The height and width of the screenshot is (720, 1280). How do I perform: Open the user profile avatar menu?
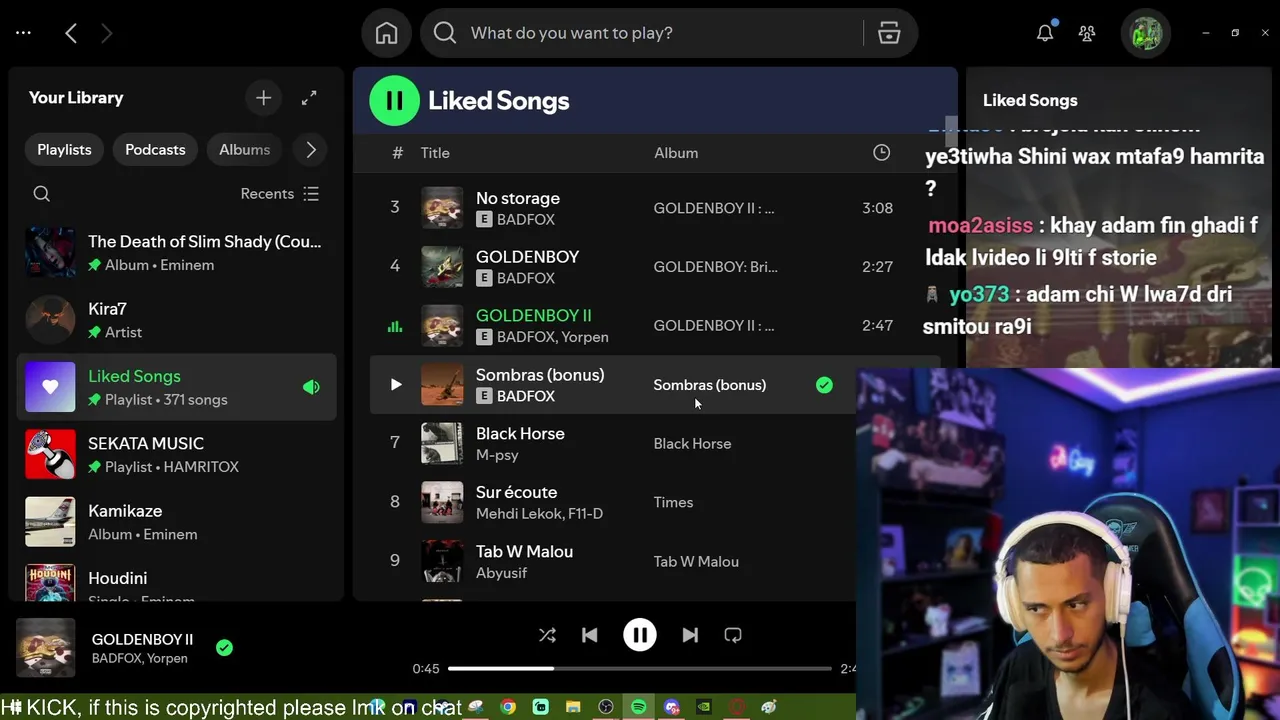(1145, 33)
